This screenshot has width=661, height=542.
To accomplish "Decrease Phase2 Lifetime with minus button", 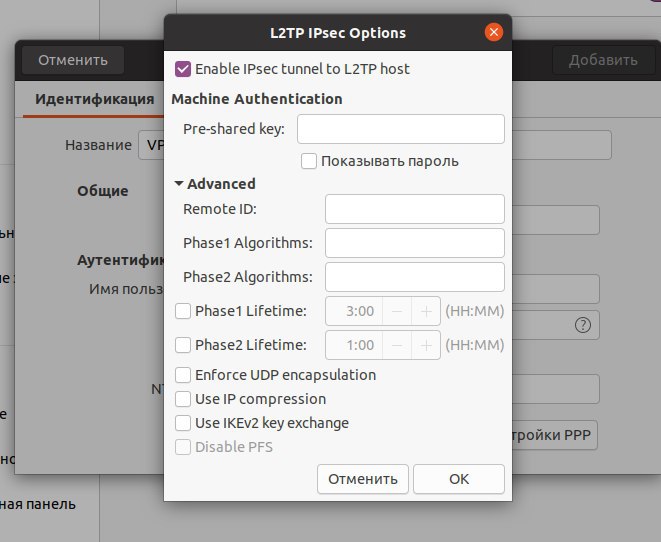I will click(x=397, y=345).
